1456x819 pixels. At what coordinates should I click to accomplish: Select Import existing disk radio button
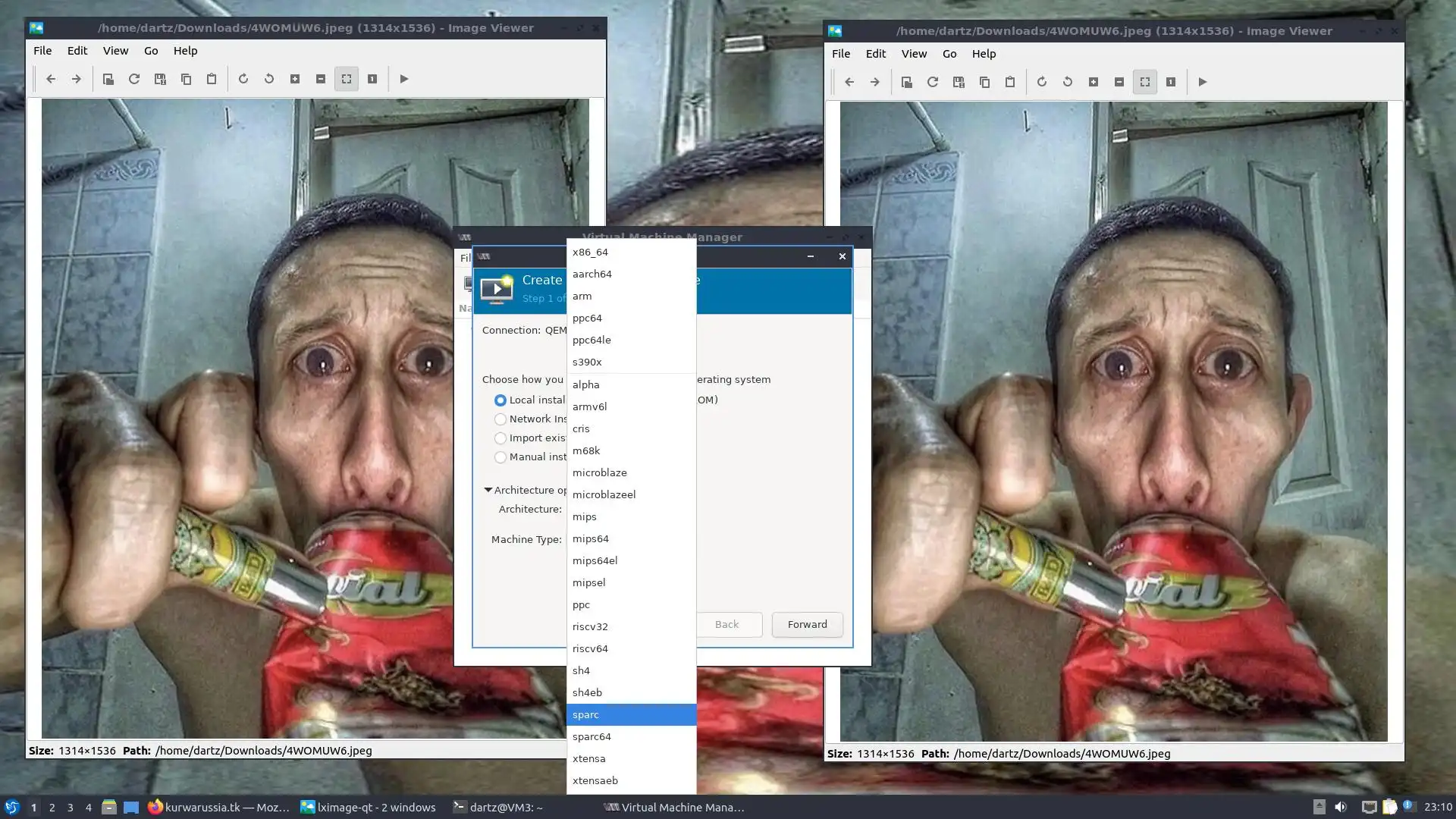(x=500, y=438)
